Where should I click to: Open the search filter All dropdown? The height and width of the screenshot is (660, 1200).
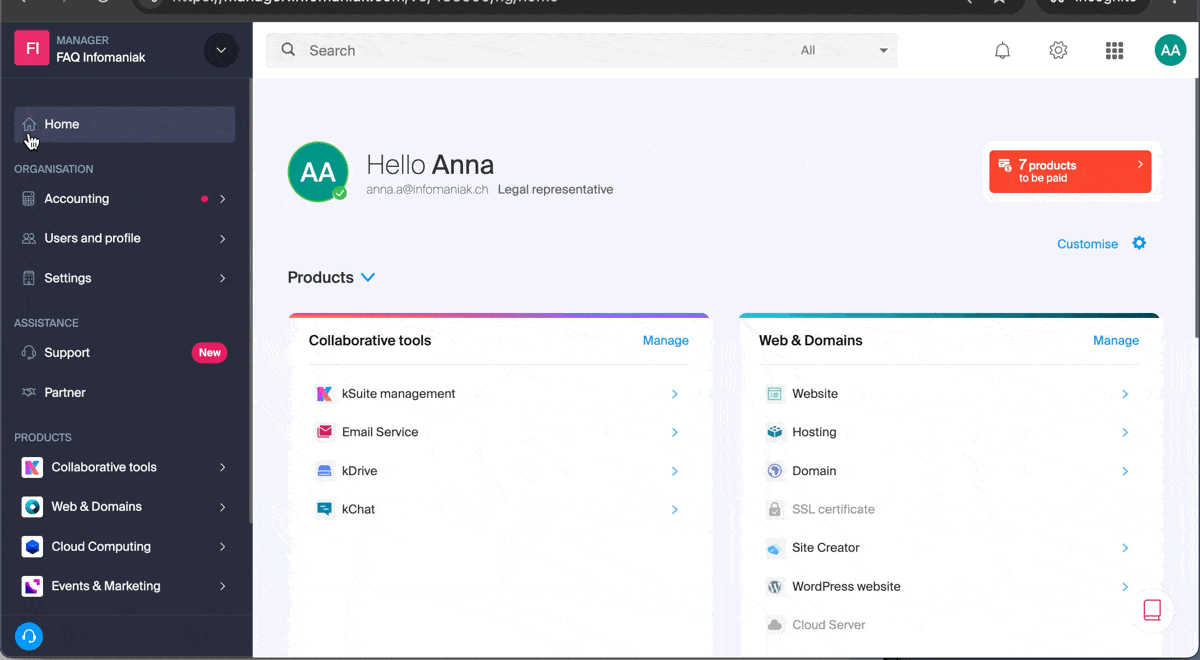844,50
